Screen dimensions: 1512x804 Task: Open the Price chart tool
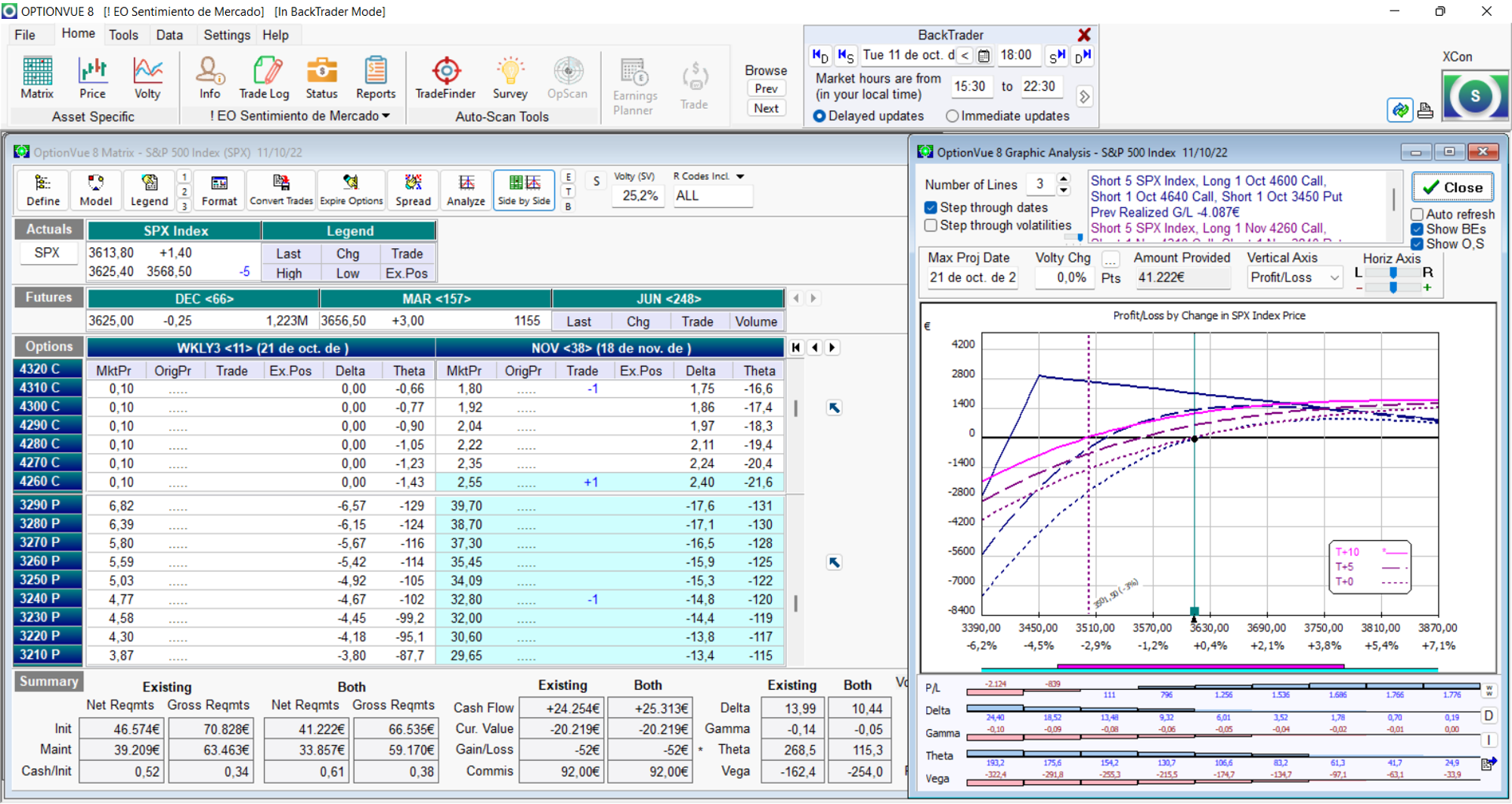(92, 78)
